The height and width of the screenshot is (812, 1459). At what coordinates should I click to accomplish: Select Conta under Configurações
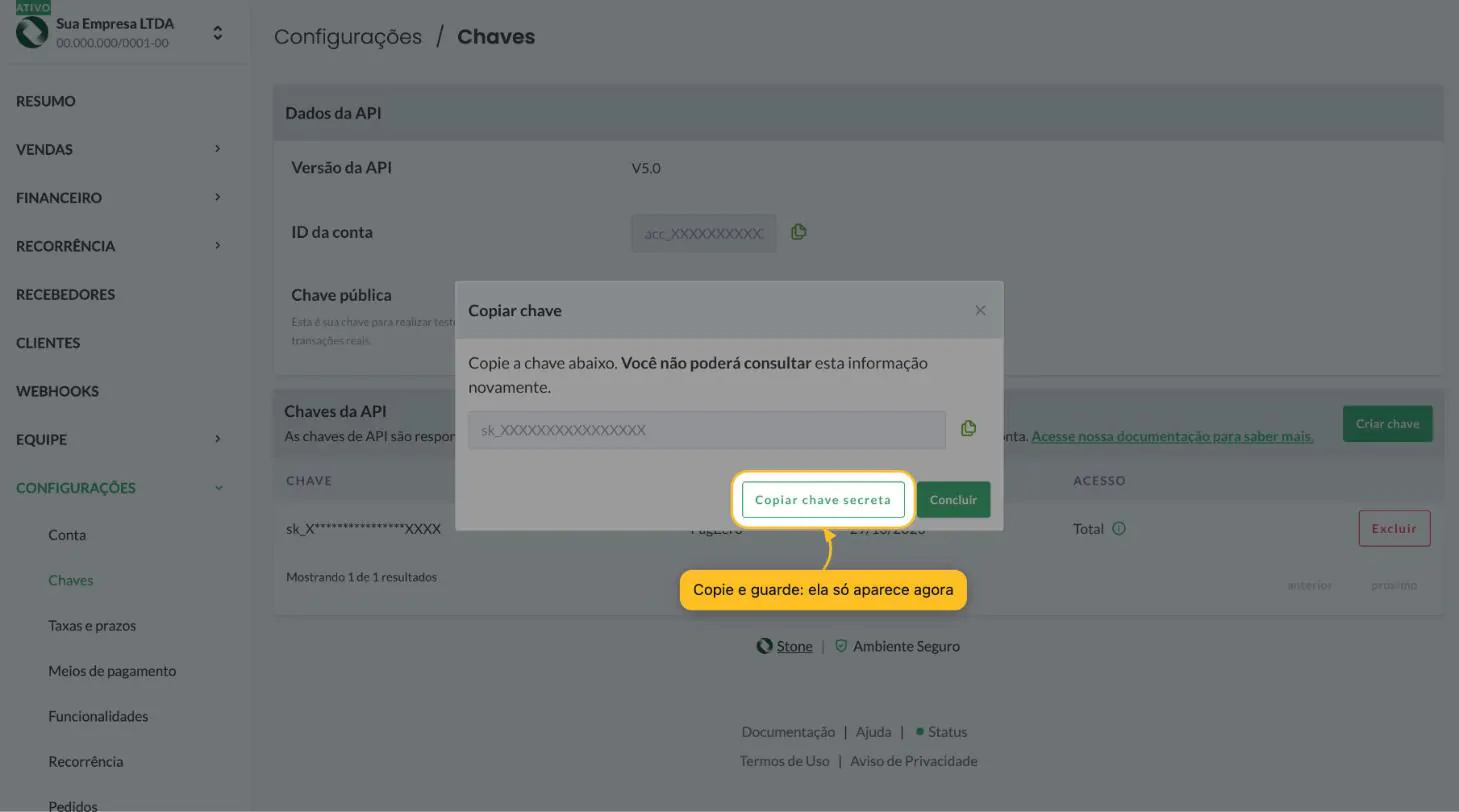pyautogui.click(x=67, y=535)
